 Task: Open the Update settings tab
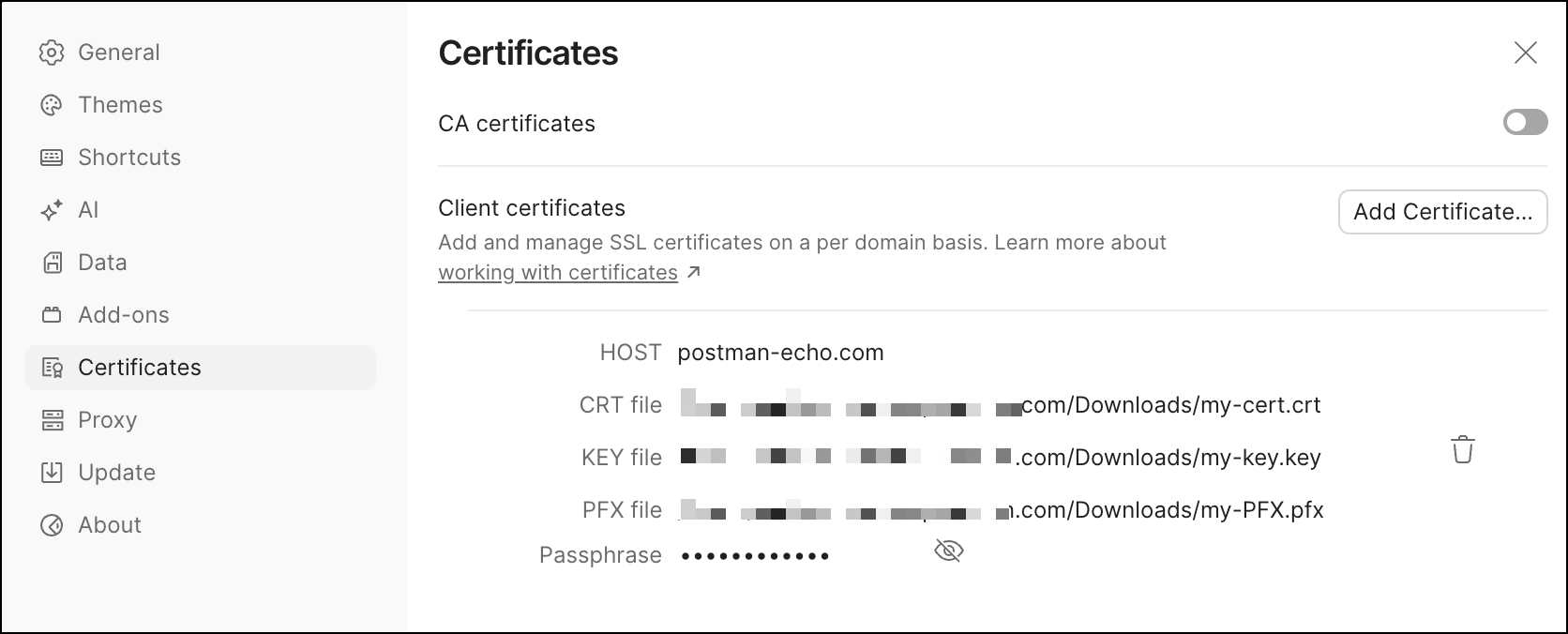[116, 473]
